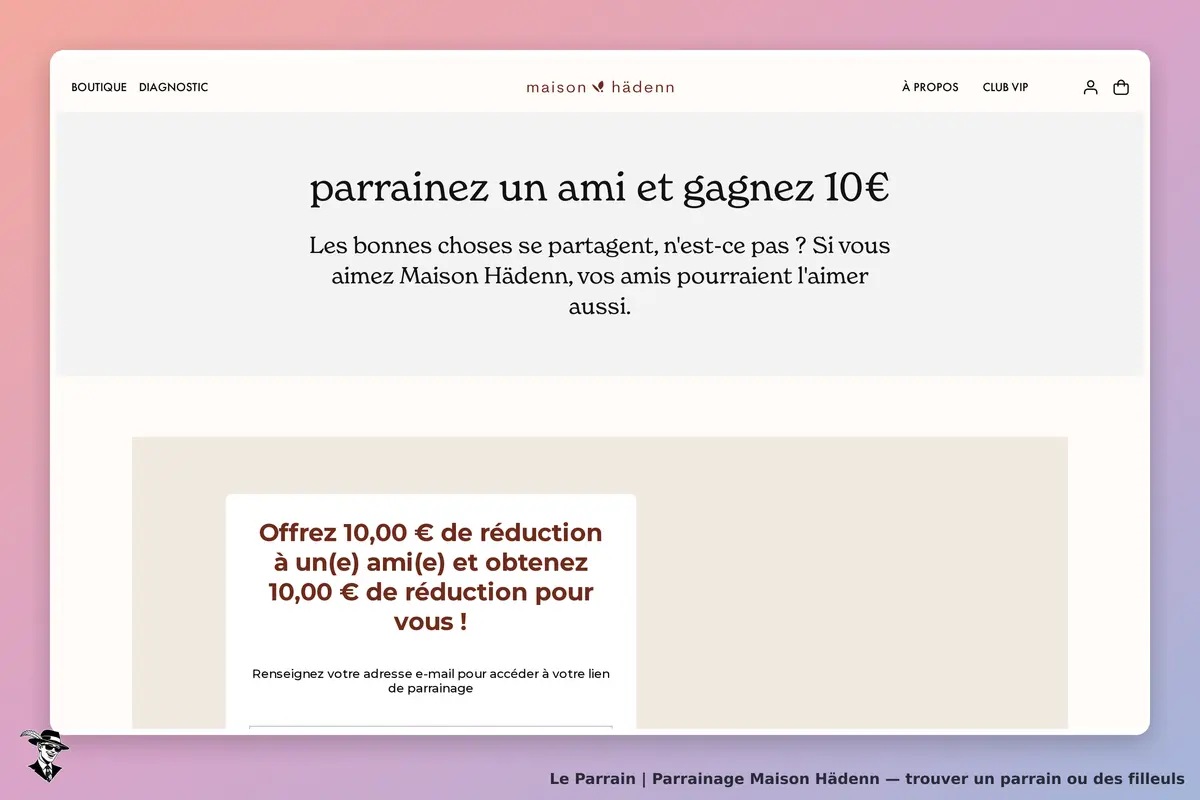Click the Maison Hädenn logo
Screen dimensions: 1200x800
(x=600, y=87)
